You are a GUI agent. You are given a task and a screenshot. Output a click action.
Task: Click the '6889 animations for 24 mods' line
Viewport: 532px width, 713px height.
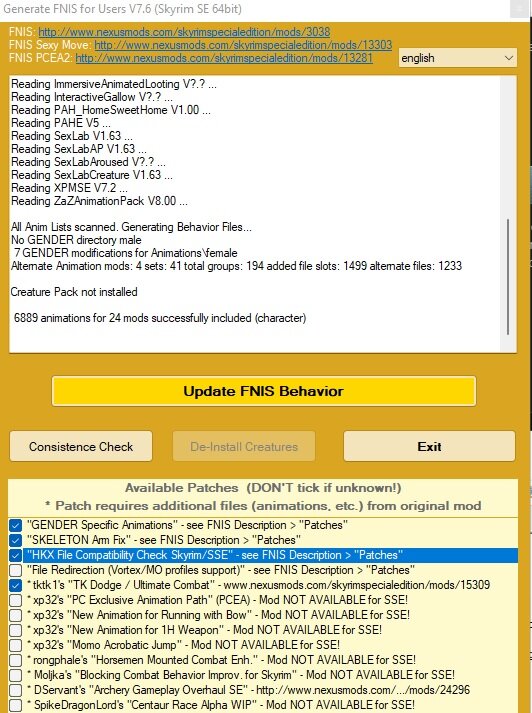click(x=160, y=318)
